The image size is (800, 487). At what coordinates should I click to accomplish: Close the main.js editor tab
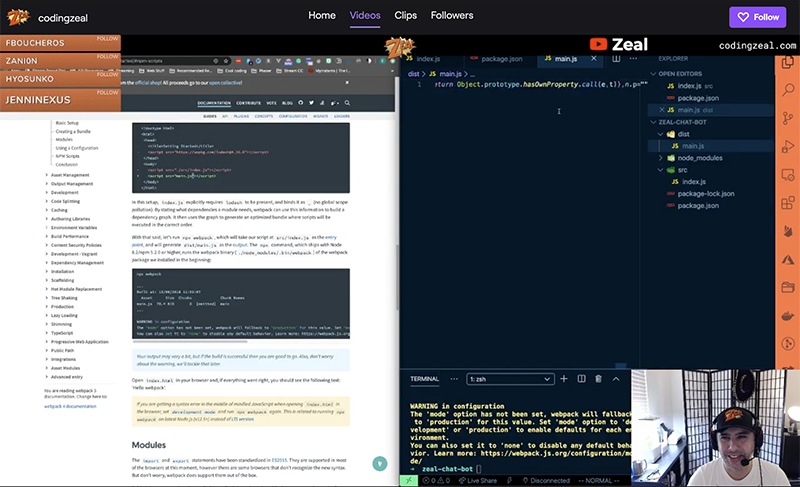593,59
